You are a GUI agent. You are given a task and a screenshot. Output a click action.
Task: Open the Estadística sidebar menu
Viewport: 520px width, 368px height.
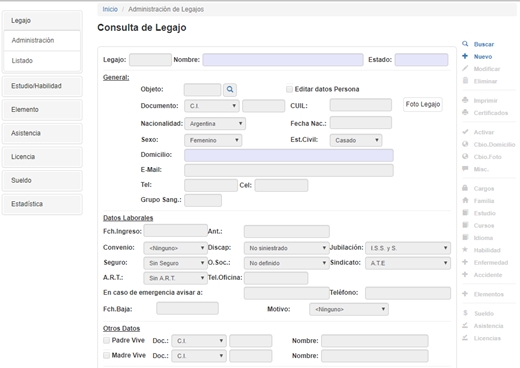click(42, 204)
